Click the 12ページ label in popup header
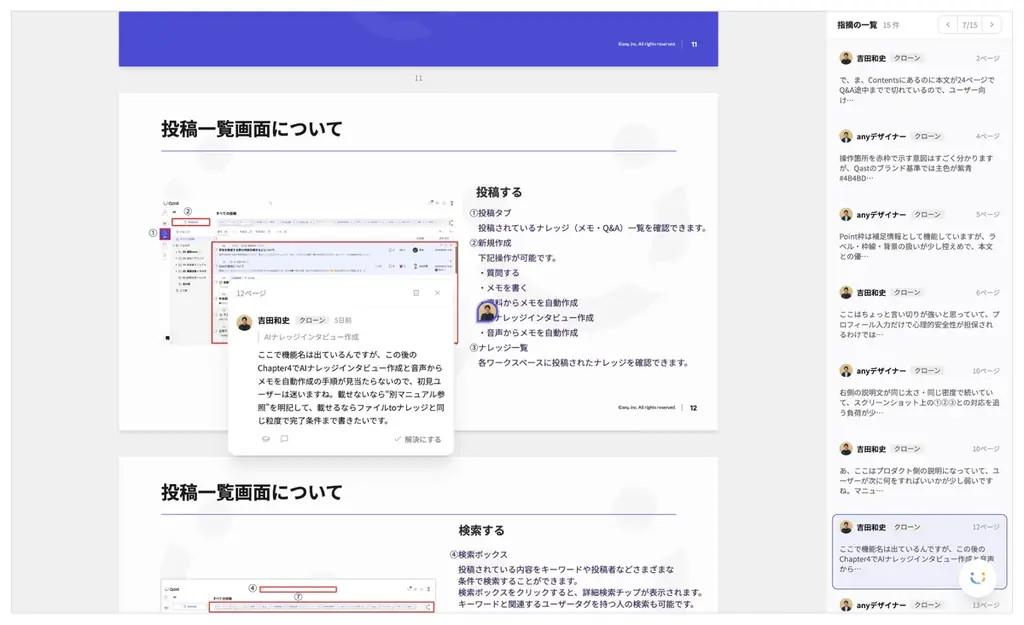Viewport: 1024px width, 625px height. click(251, 293)
